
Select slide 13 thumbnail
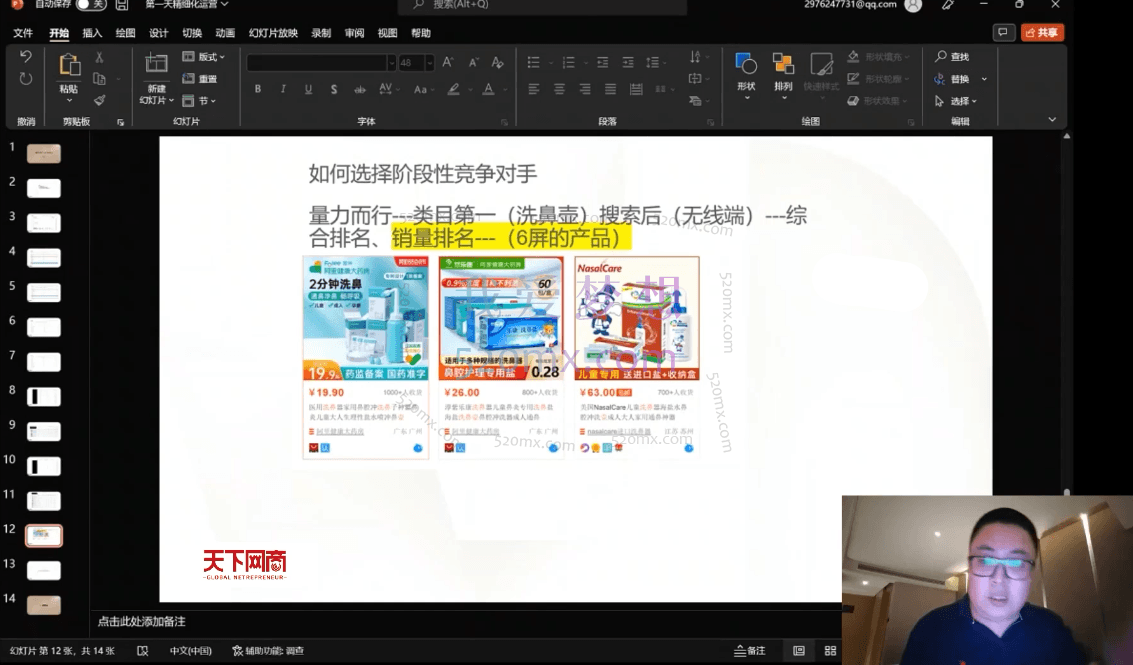point(43,570)
